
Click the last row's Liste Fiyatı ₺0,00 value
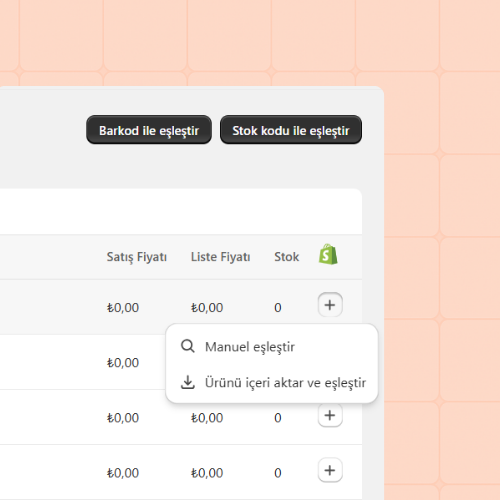click(207, 473)
